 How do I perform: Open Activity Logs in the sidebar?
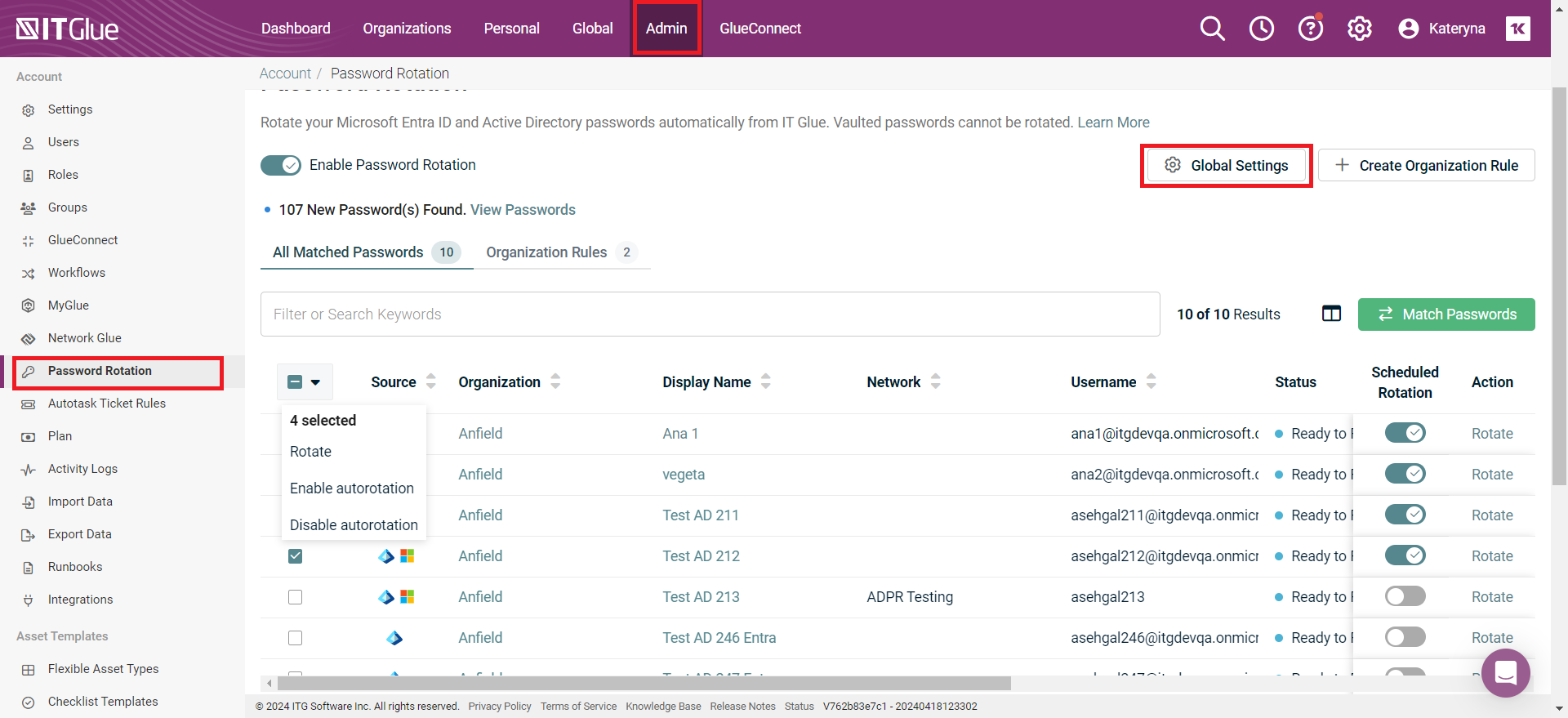tap(82, 469)
